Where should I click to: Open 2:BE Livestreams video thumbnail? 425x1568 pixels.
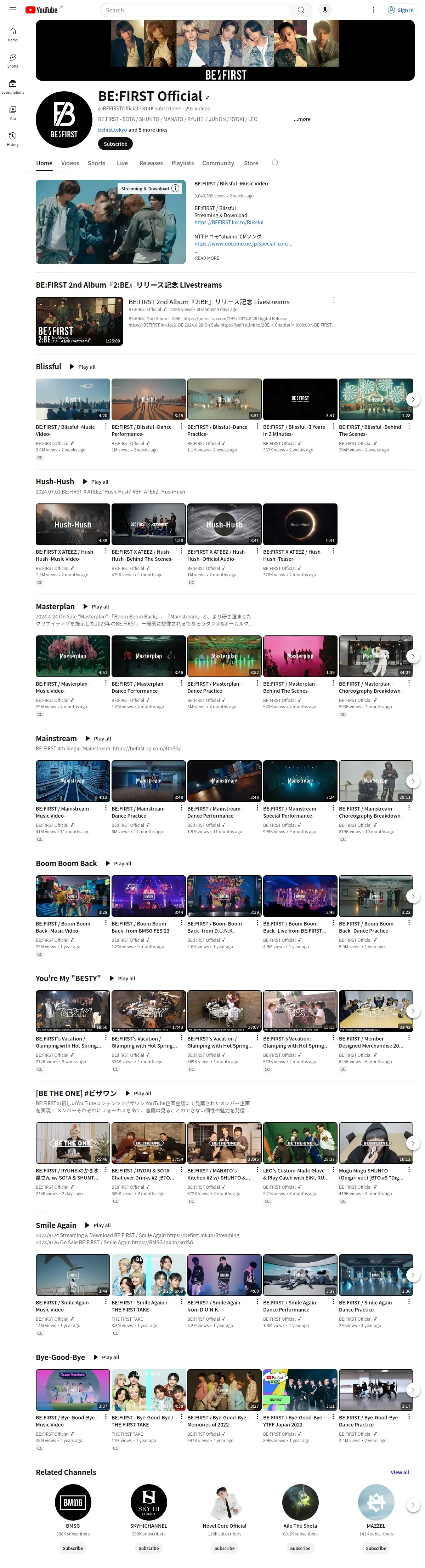(x=79, y=321)
